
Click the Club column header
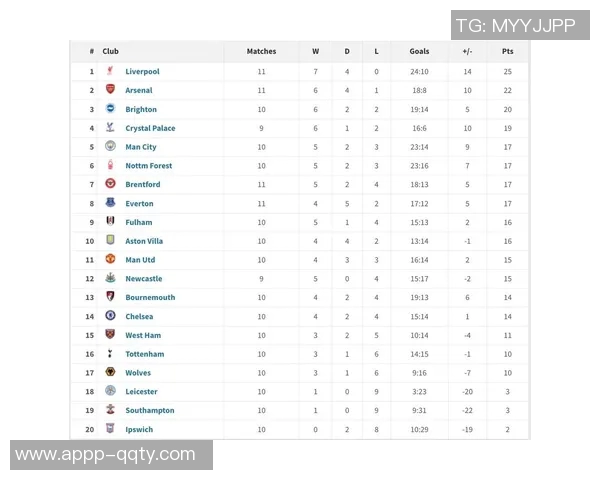pyautogui.click(x=110, y=51)
